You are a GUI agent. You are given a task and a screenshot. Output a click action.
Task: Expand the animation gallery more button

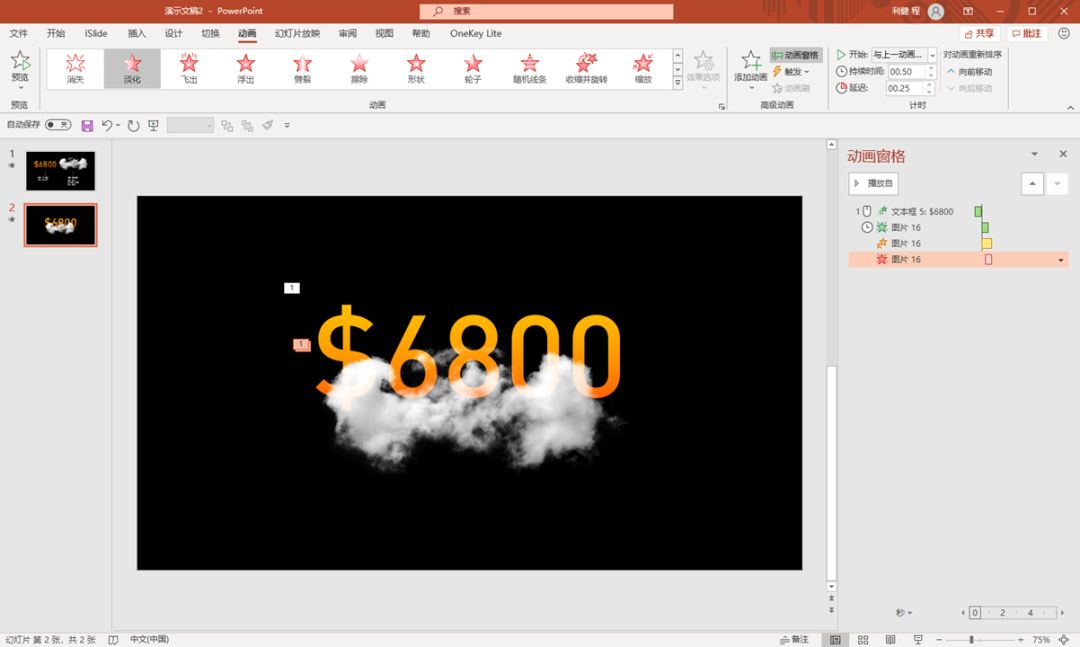pos(678,83)
